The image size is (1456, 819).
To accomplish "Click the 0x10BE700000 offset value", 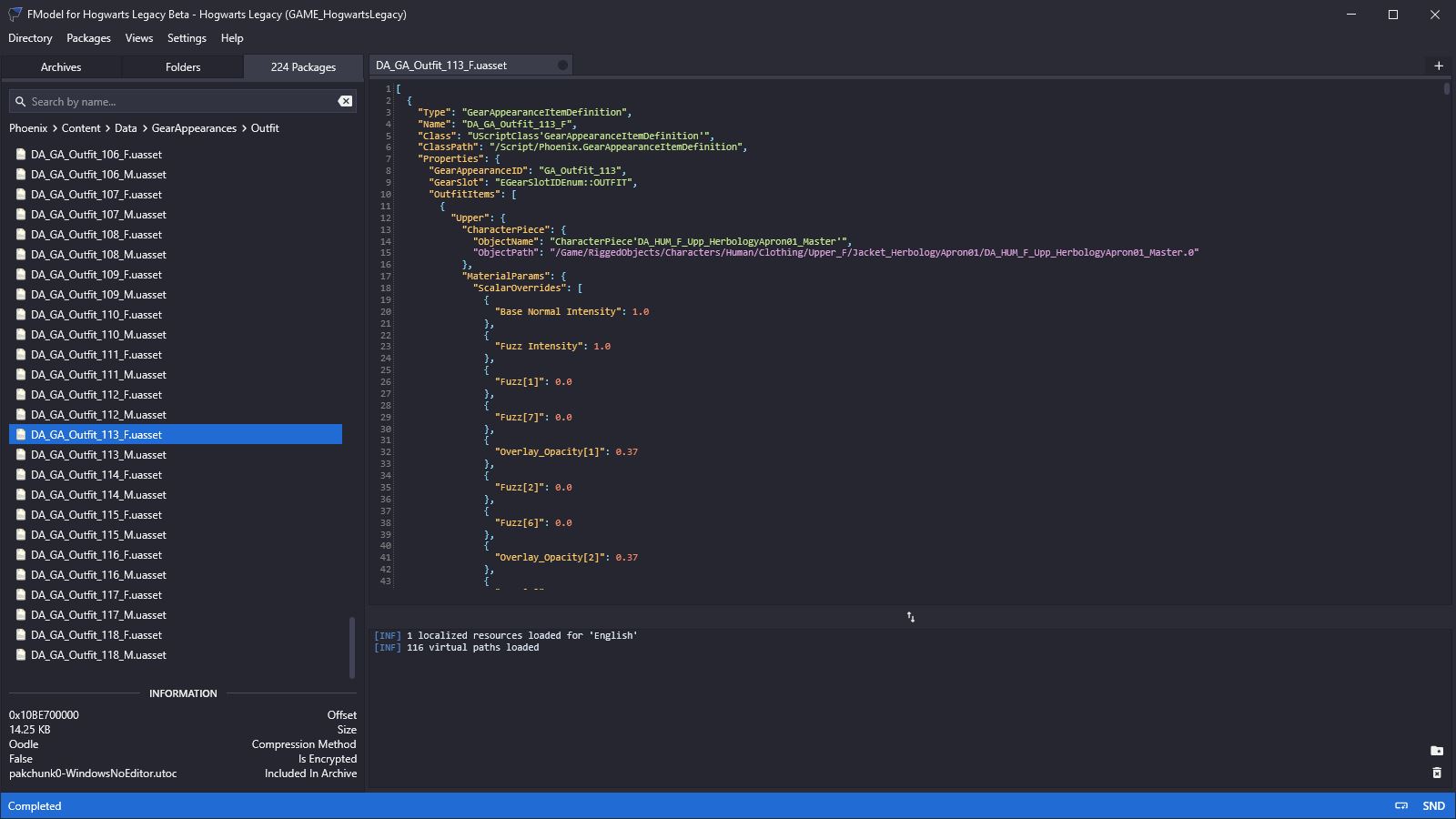I will pos(44,715).
